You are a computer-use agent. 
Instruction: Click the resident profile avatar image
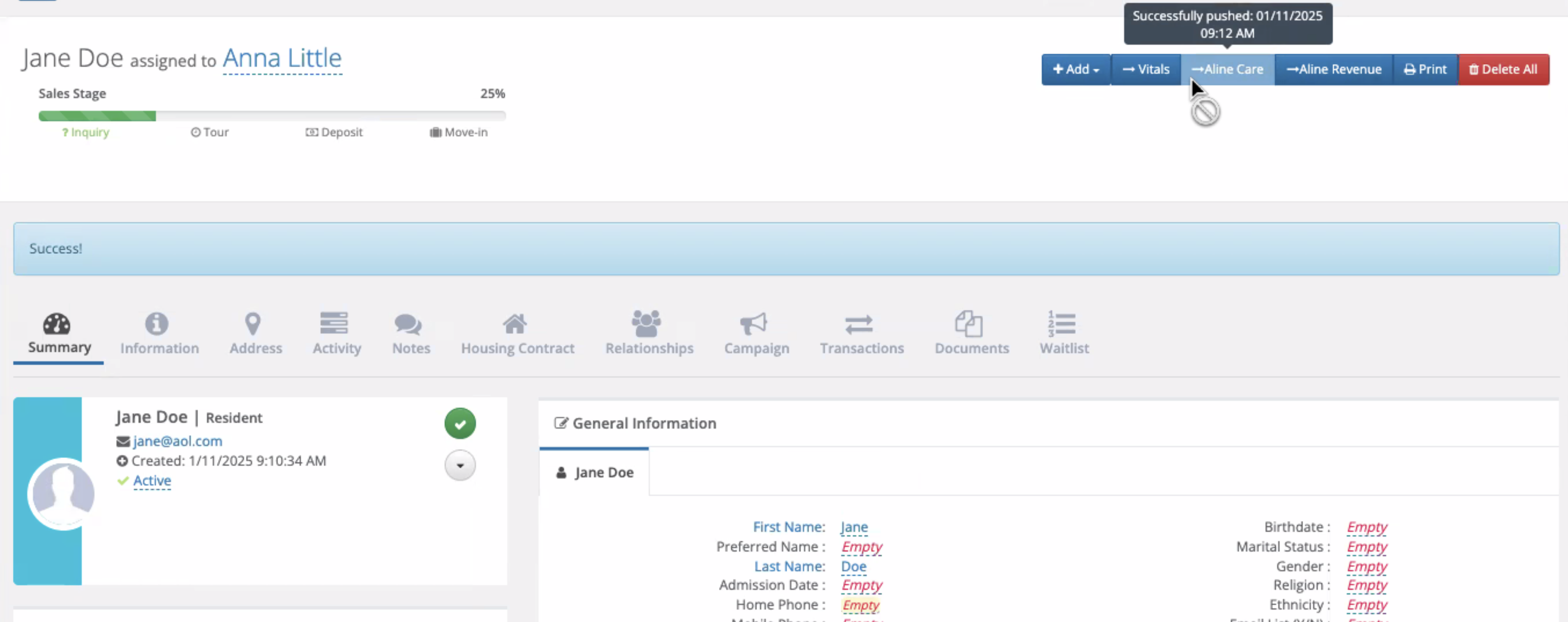coord(63,494)
